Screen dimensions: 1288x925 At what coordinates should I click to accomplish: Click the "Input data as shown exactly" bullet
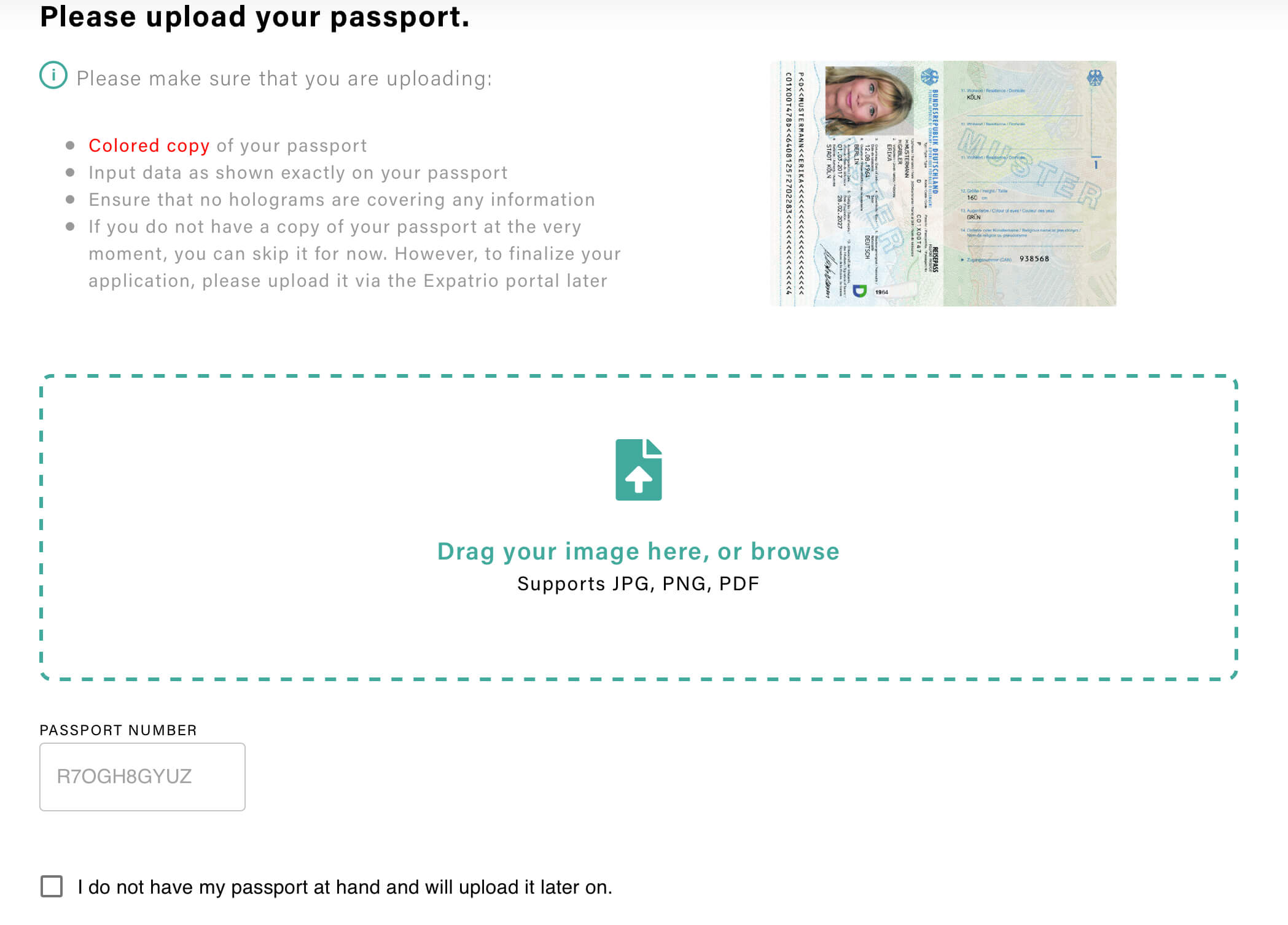pyautogui.click(x=298, y=173)
